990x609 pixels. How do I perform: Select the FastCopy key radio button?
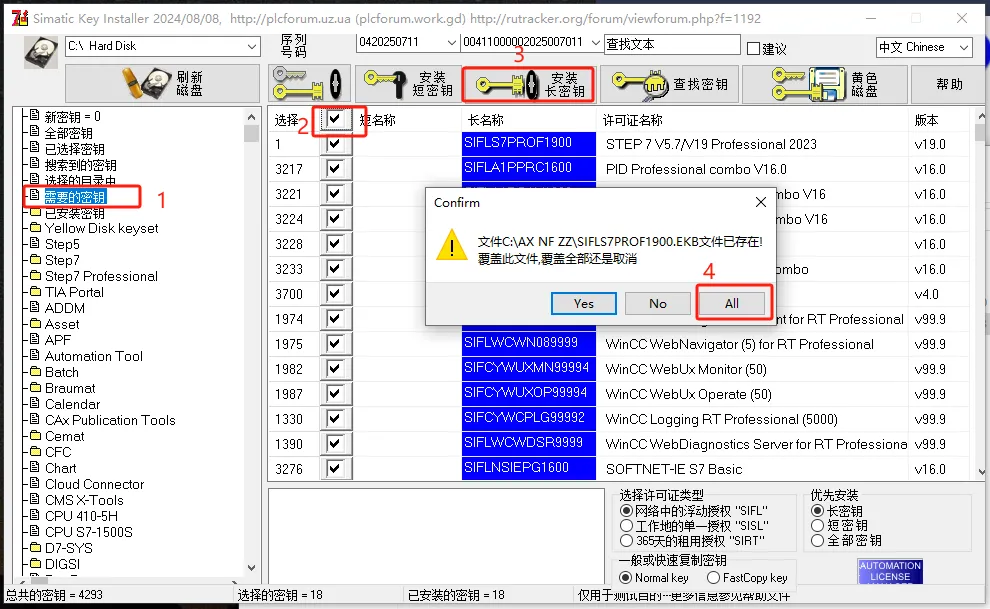[713, 577]
